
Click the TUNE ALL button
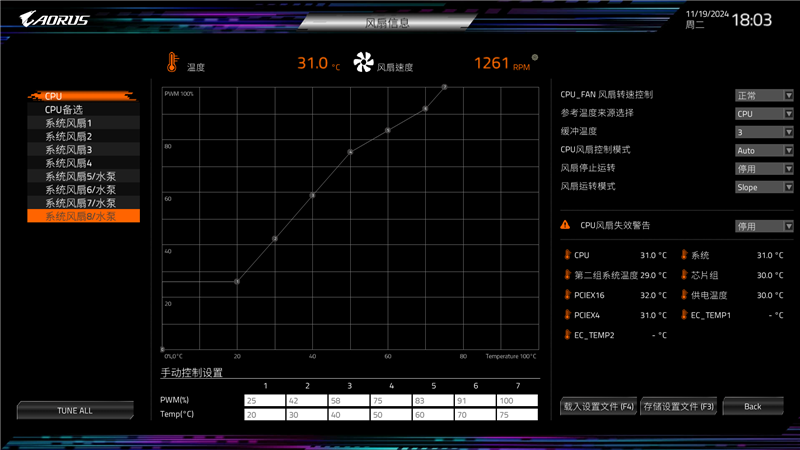point(75,410)
